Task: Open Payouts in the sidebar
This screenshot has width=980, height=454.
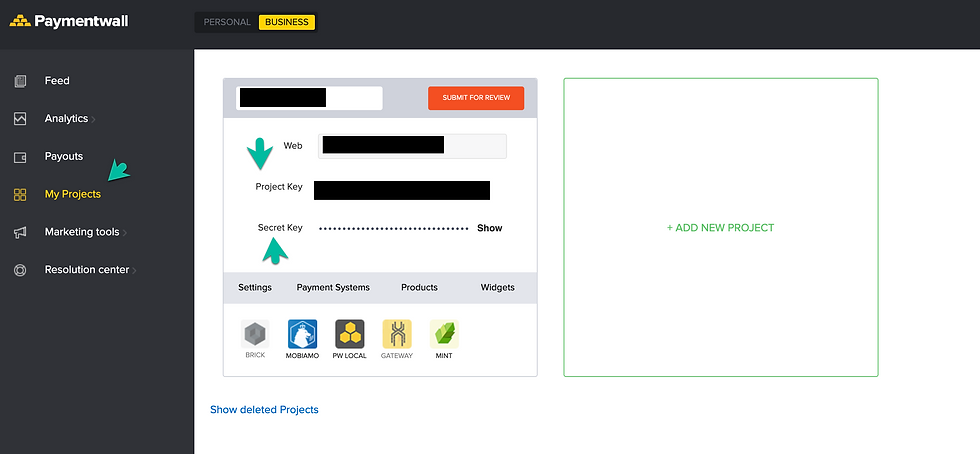Action: click(x=64, y=156)
